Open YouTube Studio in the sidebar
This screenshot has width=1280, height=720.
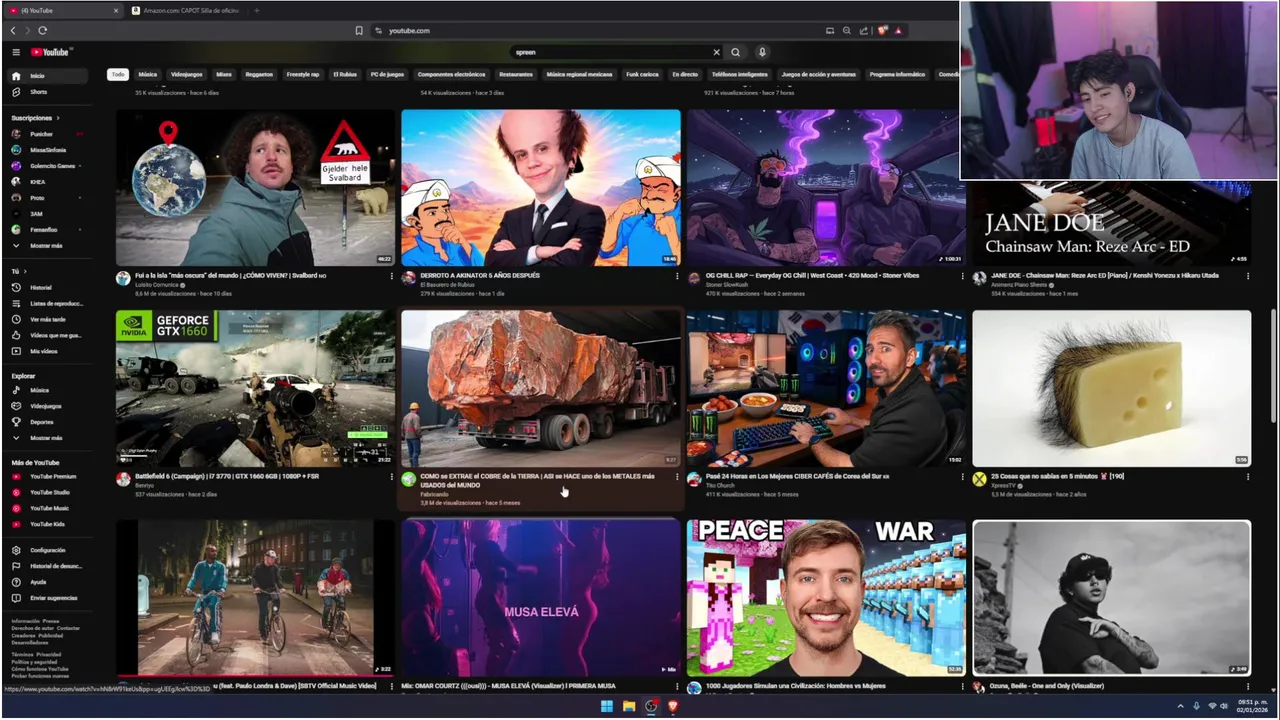[47, 492]
